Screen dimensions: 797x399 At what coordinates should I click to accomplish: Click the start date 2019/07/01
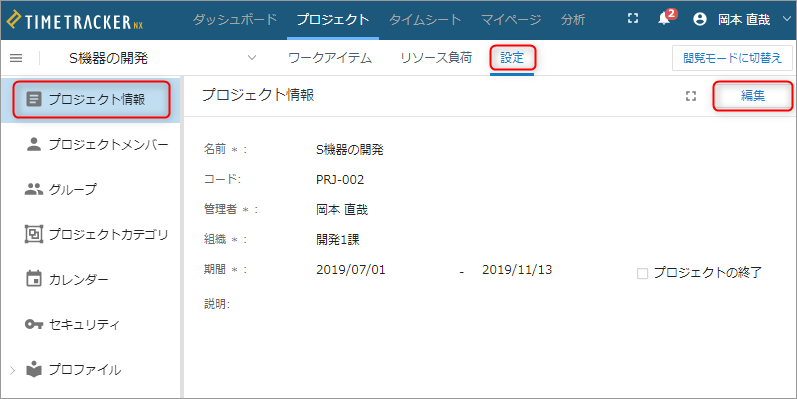click(351, 269)
